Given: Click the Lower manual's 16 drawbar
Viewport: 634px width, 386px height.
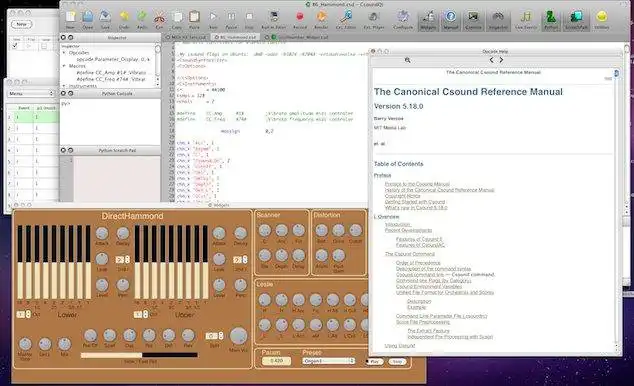Looking at the screenshot, I should tap(20, 262).
